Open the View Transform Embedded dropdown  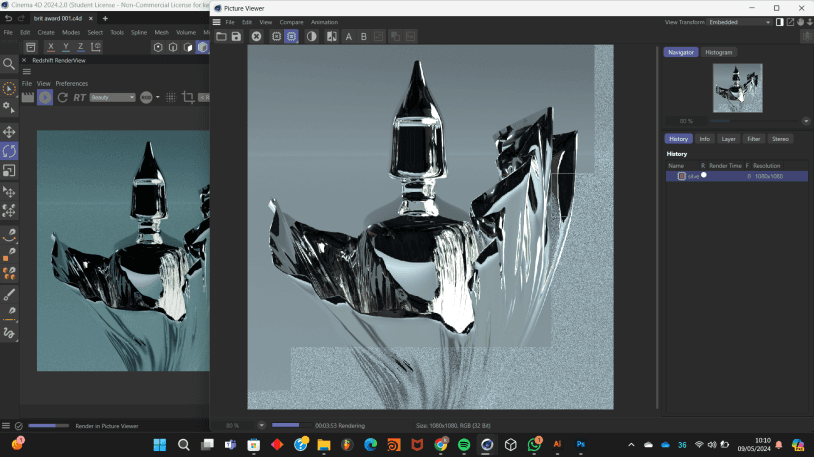pyautogui.click(x=739, y=22)
